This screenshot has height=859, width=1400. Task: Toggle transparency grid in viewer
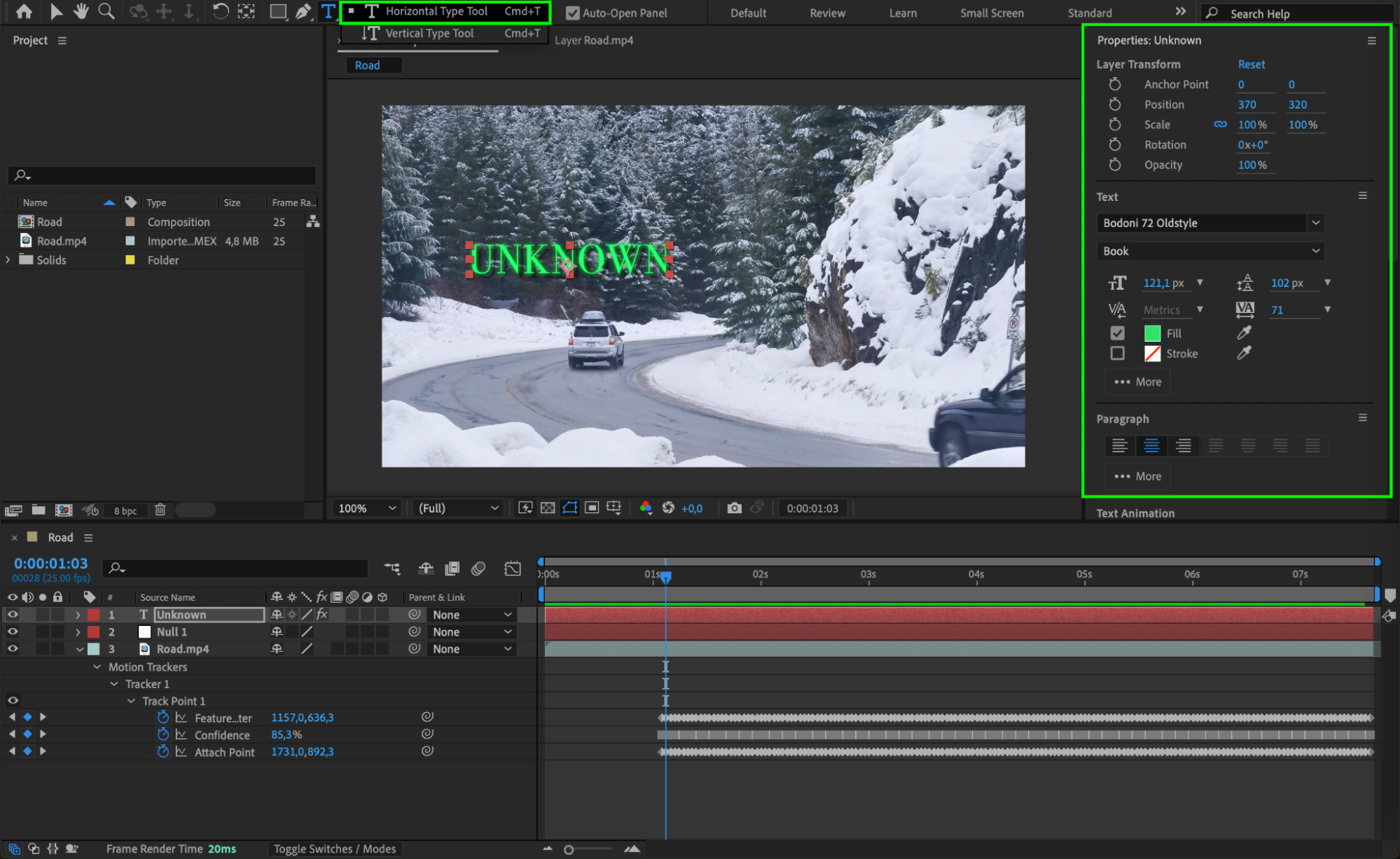point(548,508)
